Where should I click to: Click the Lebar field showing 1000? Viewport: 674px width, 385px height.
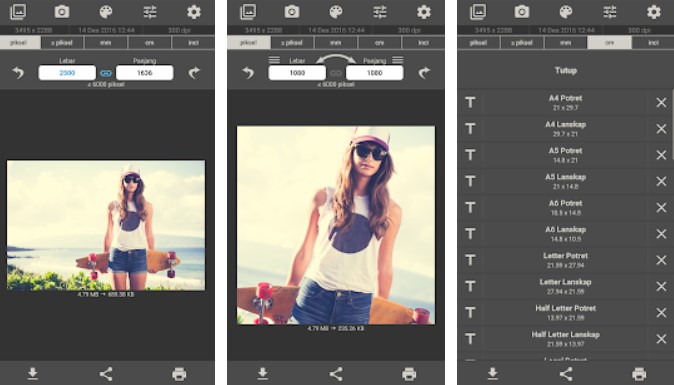point(297,73)
